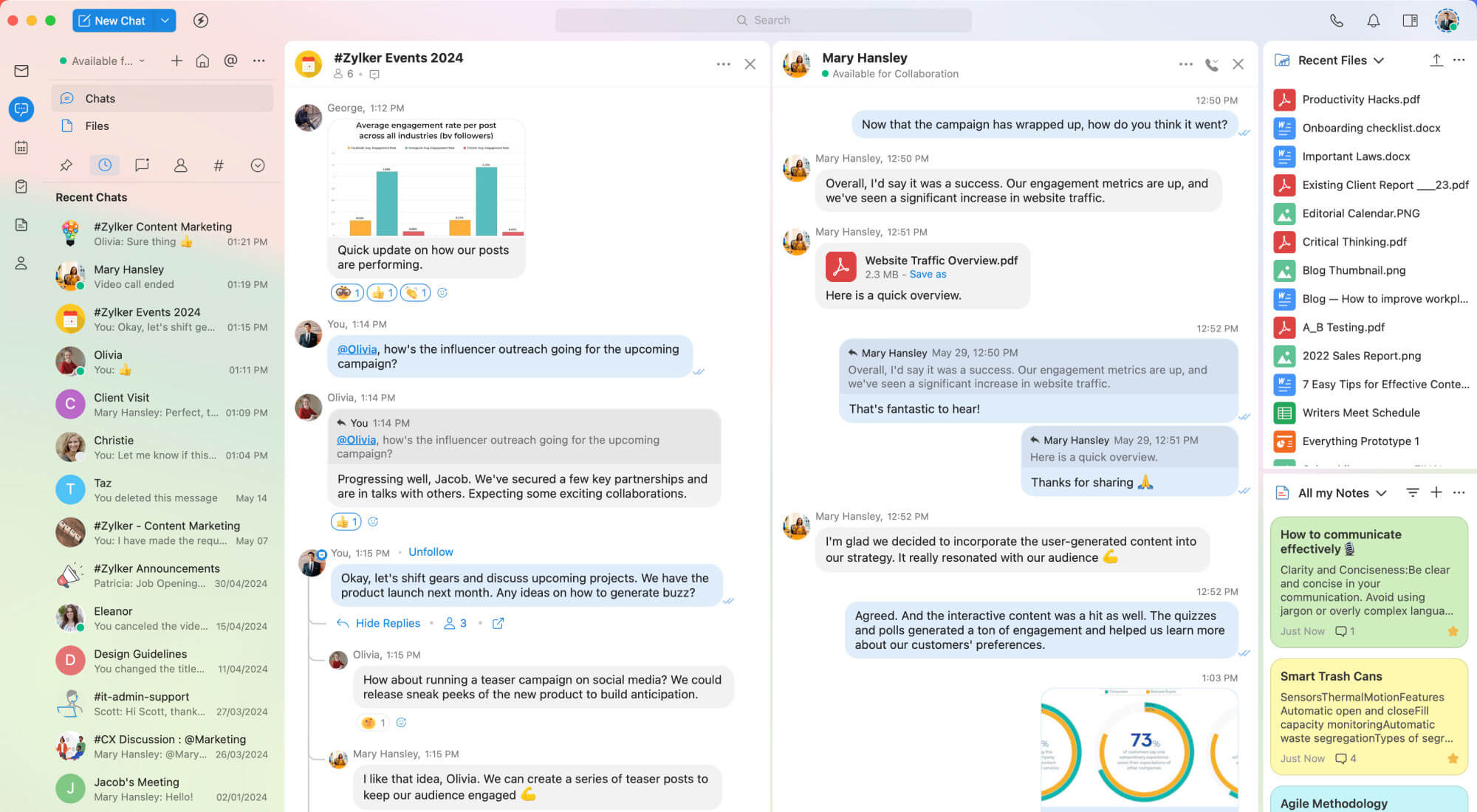This screenshot has height=812, width=1477.
Task: Open thread in new window icon
Action: point(498,623)
